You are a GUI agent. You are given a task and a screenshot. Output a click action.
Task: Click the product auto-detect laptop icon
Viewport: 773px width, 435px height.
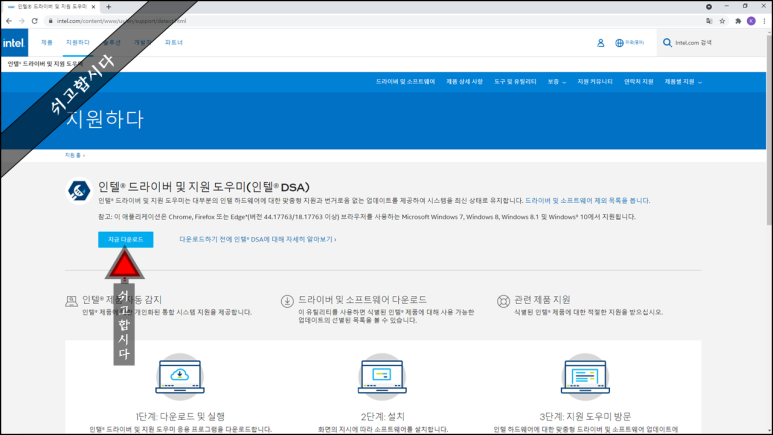tap(71, 301)
